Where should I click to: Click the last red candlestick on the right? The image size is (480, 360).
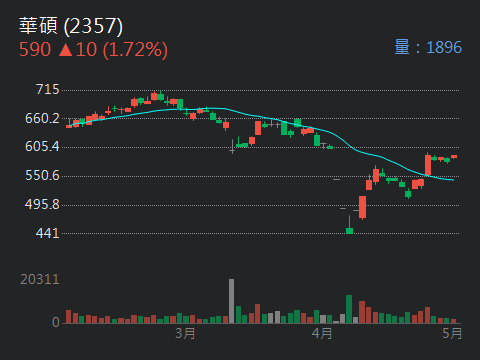point(454,157)
